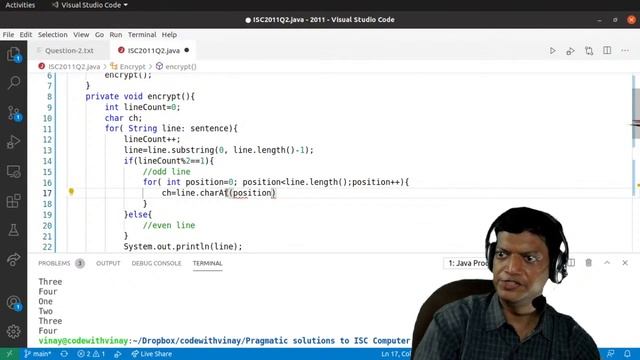Click the remote window indicator in status bar
640x360 pixels.
pyautogui.click(x=9, y=354)
